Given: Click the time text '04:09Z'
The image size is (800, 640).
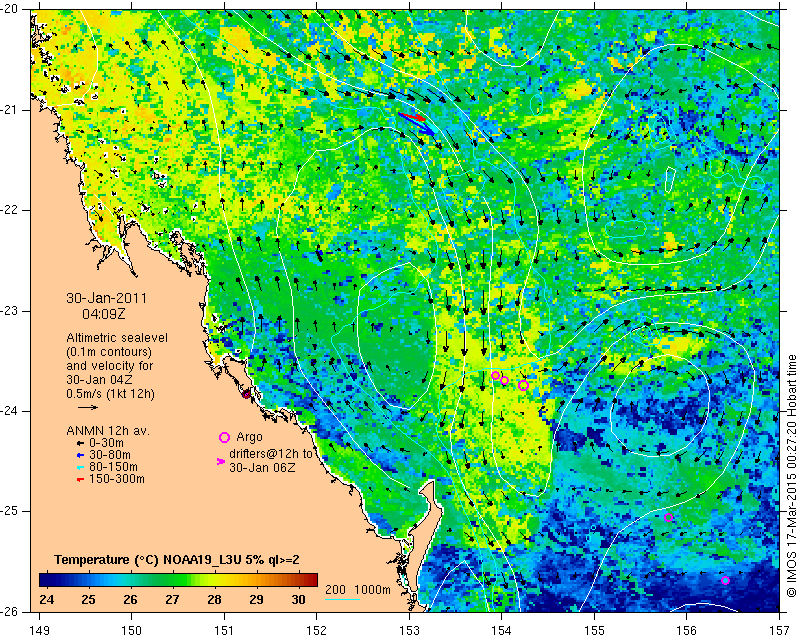Looking at the screenshot, I should 104,314.
